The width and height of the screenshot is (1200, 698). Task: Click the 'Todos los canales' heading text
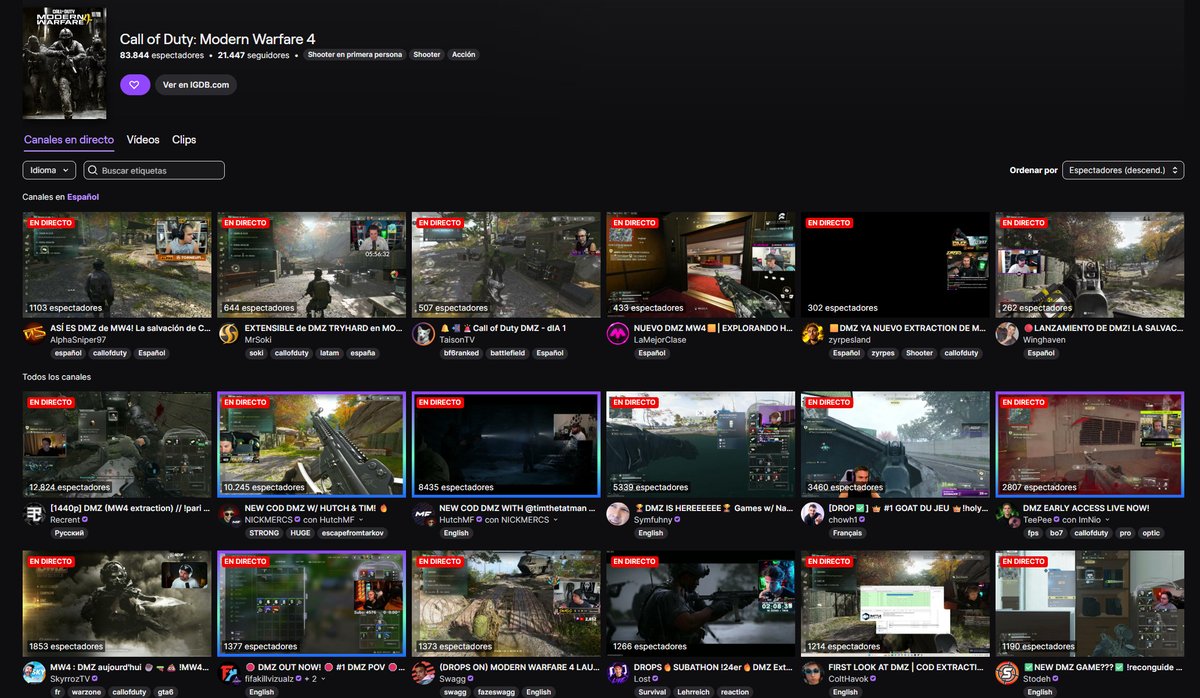click(x=57, y=377)
